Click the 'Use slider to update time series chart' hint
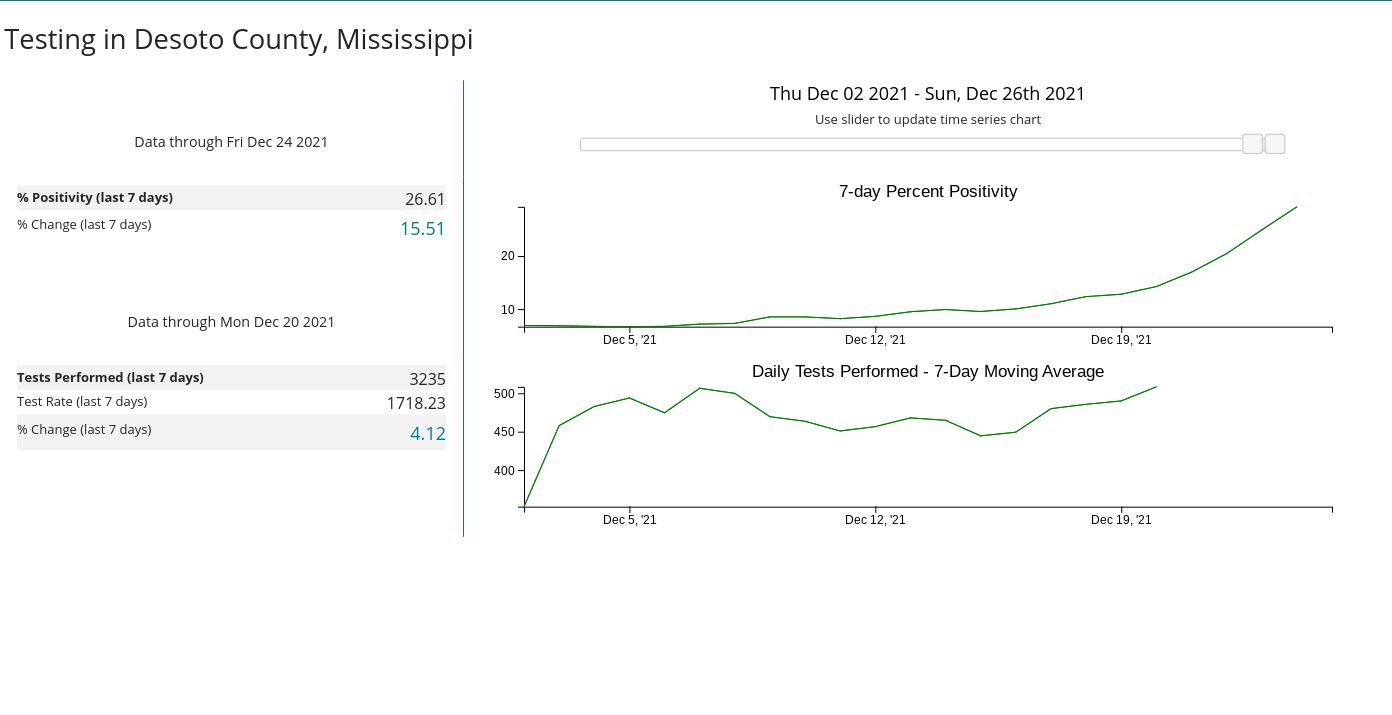This screenshot has height=715, width=1392. 928,120
